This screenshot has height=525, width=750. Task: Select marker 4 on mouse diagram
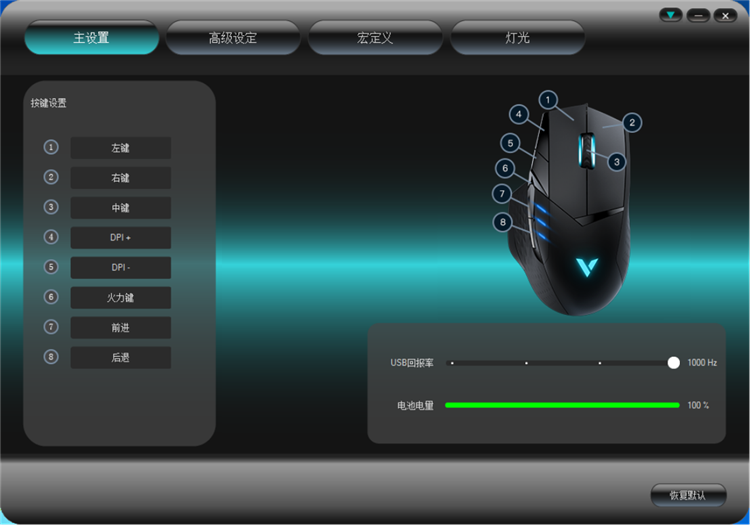518,114
